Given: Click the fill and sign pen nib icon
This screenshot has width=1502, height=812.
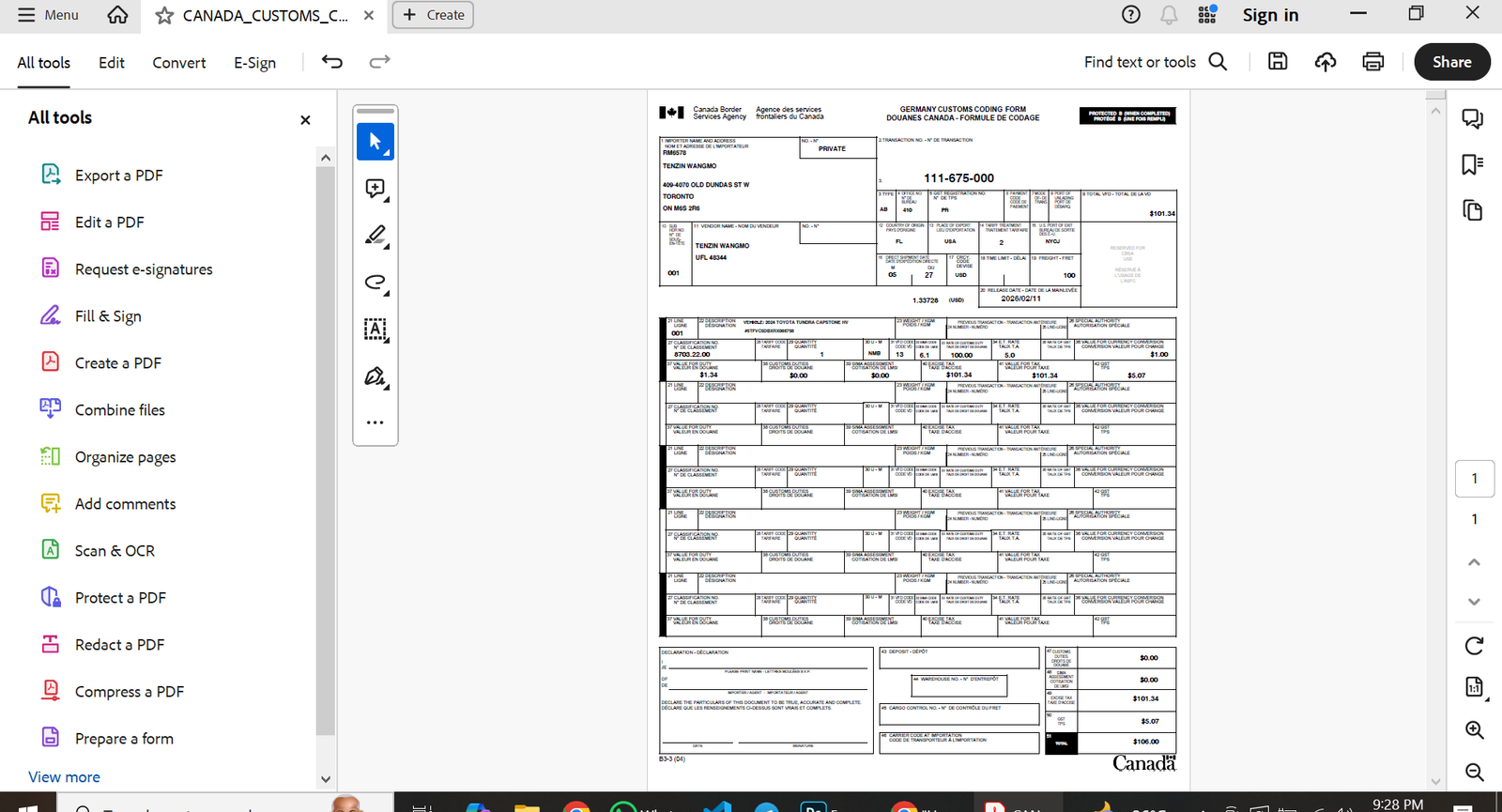Looking at the screenshot, I should (375, 376).
